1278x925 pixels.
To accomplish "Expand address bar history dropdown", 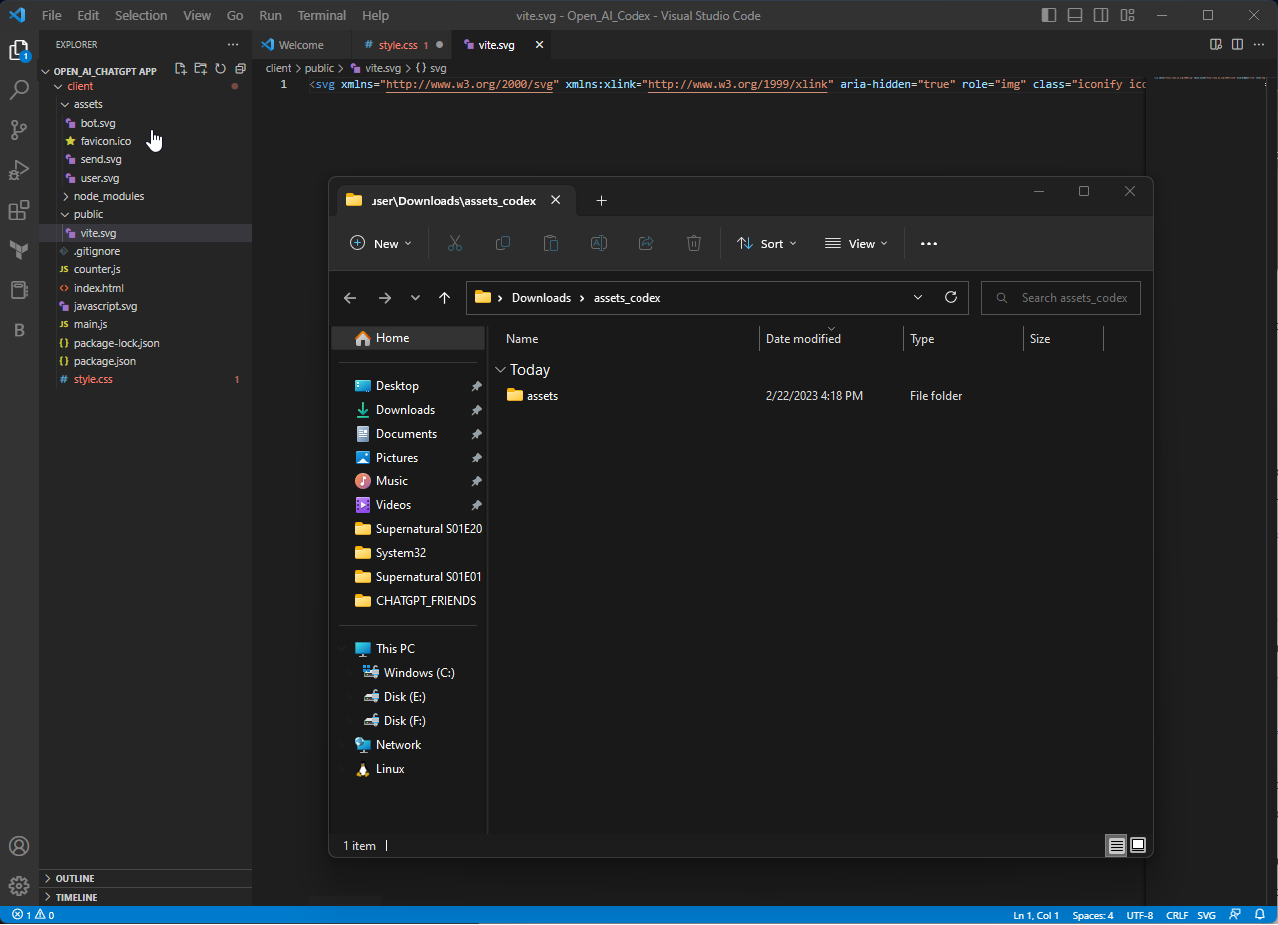I will (x=918, y=297).
